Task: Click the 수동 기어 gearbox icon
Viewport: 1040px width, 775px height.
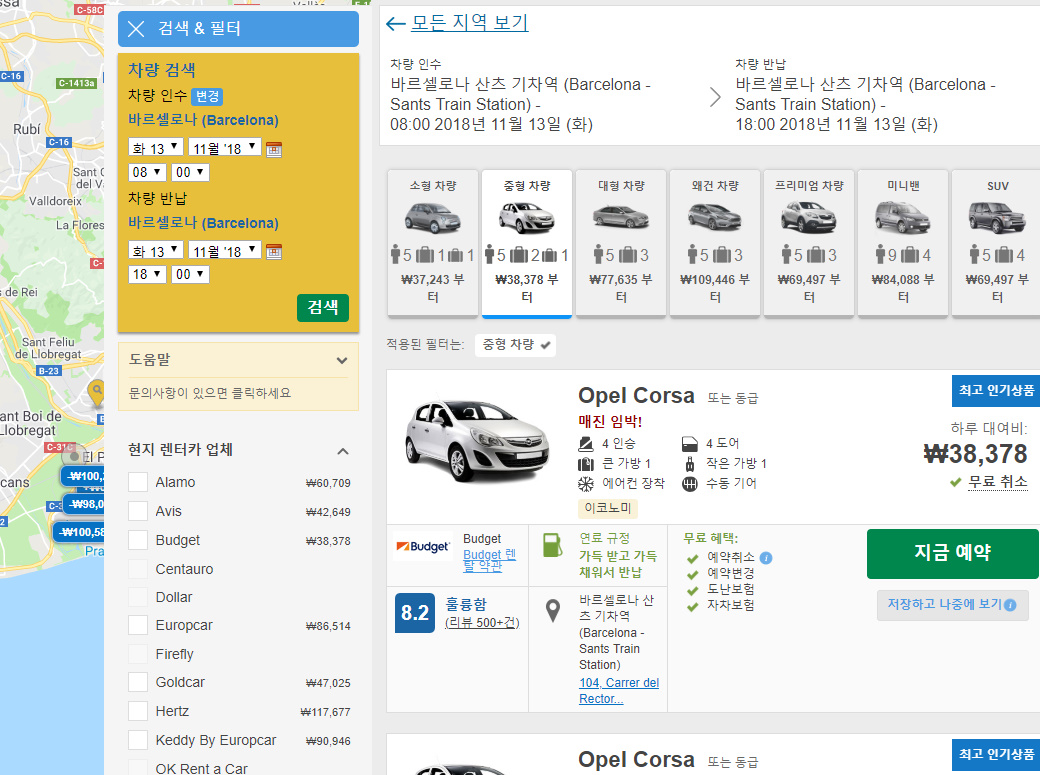Action: 690,484
